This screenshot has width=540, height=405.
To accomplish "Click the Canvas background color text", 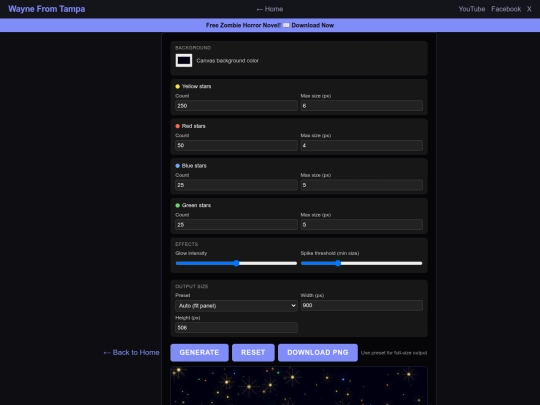I will tap(227, 61).
